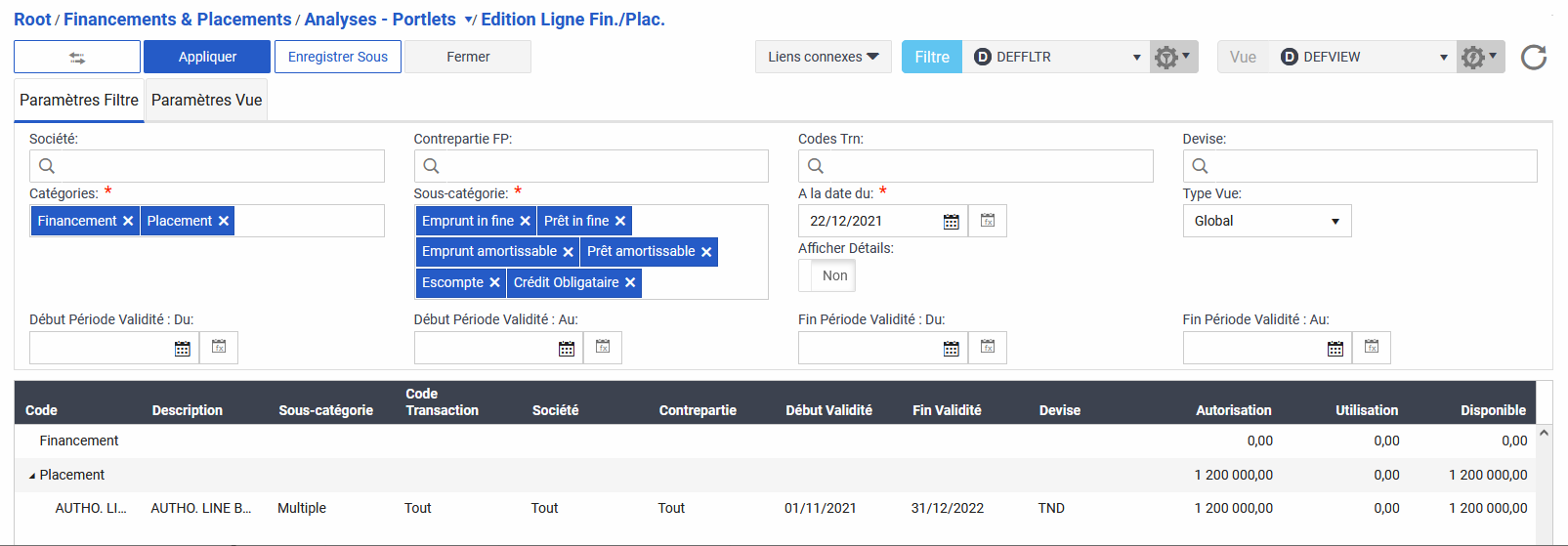Open calendar for Fin Période Validité Au
The width and height of the screenshot is (1568, 546).
(x=1335, y=349)
